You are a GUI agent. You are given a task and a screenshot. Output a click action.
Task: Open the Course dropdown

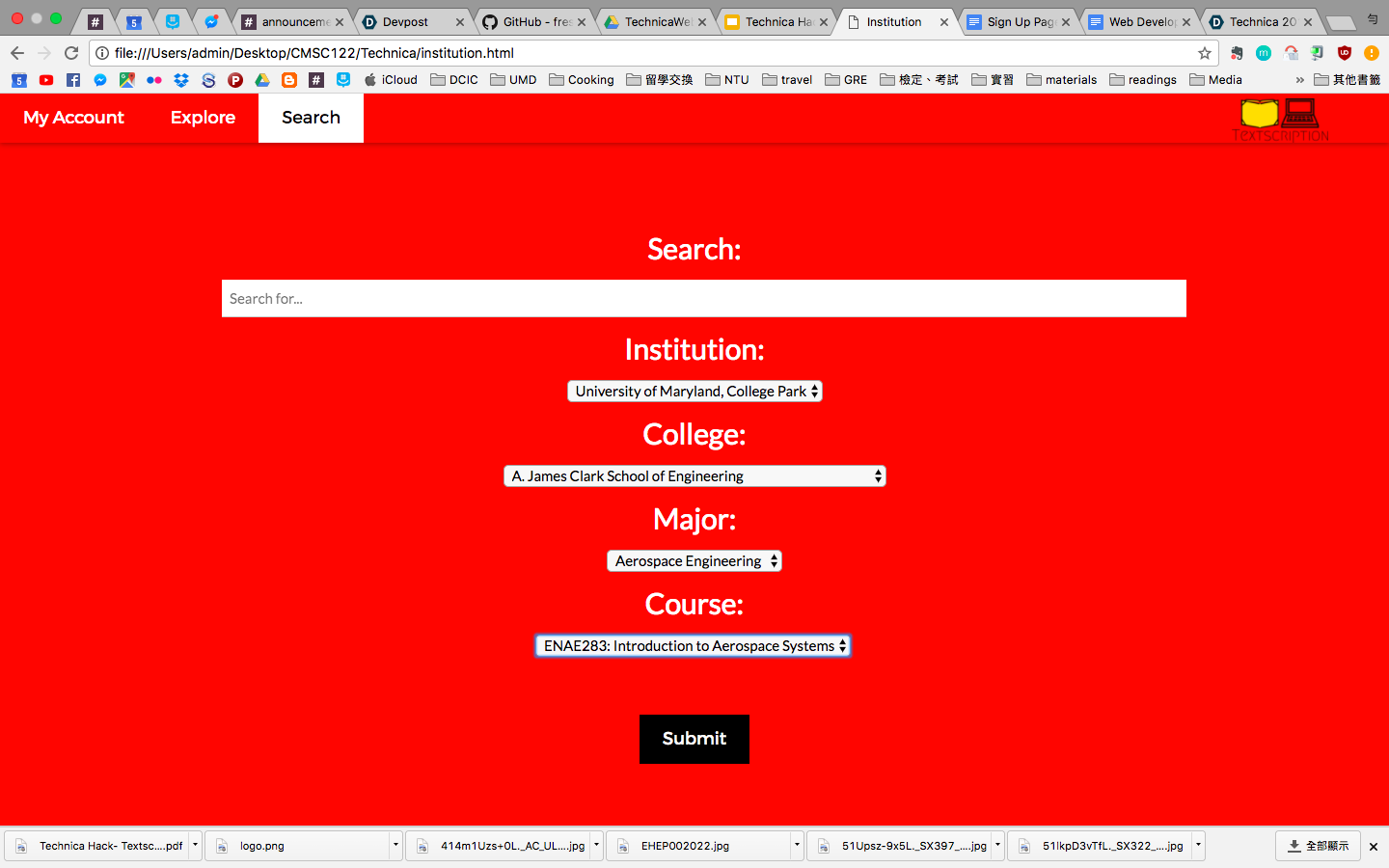pyautogui.click(x=694, y=645)
